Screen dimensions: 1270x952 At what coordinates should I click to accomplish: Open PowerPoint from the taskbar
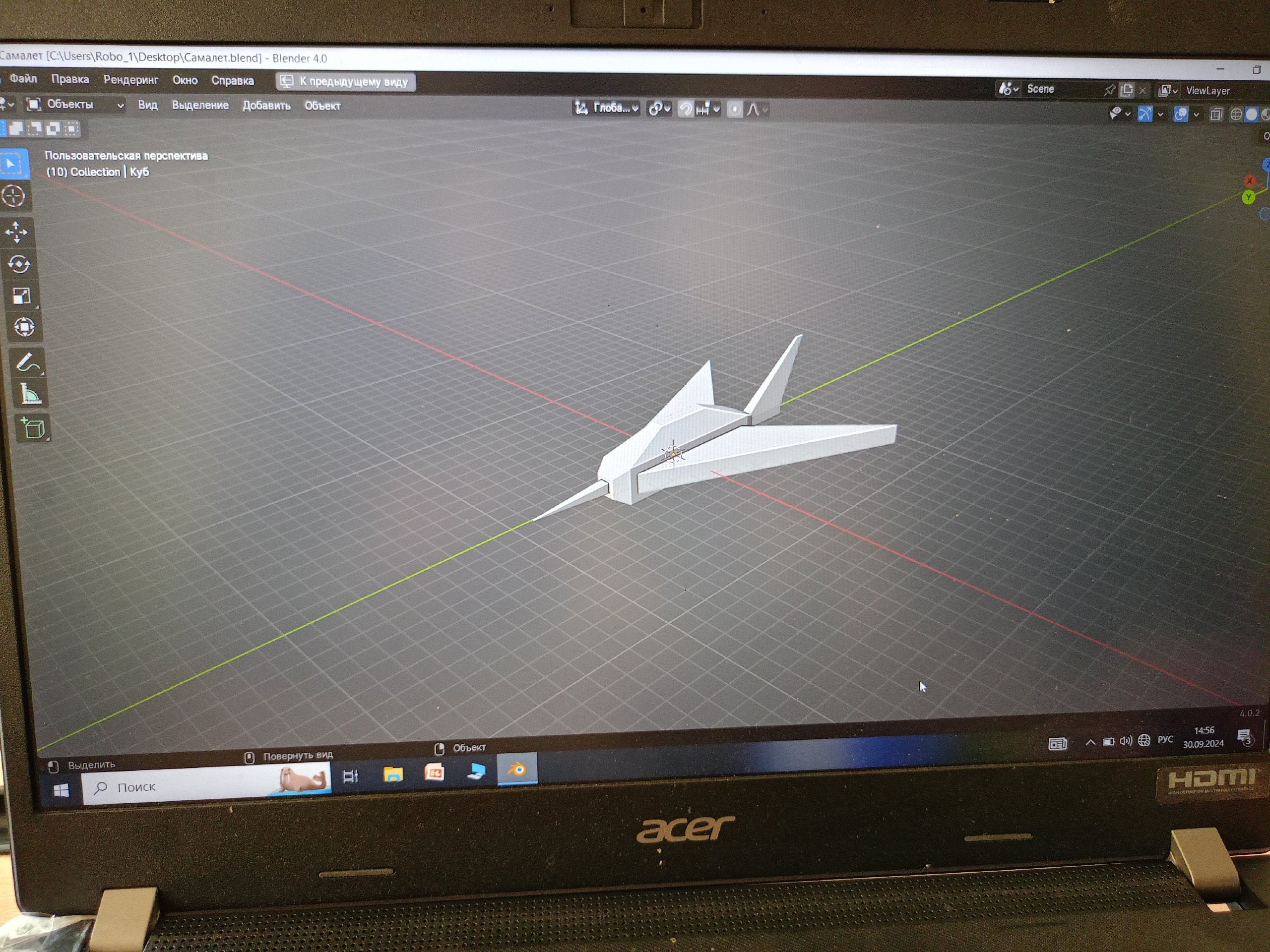[434, 773]
